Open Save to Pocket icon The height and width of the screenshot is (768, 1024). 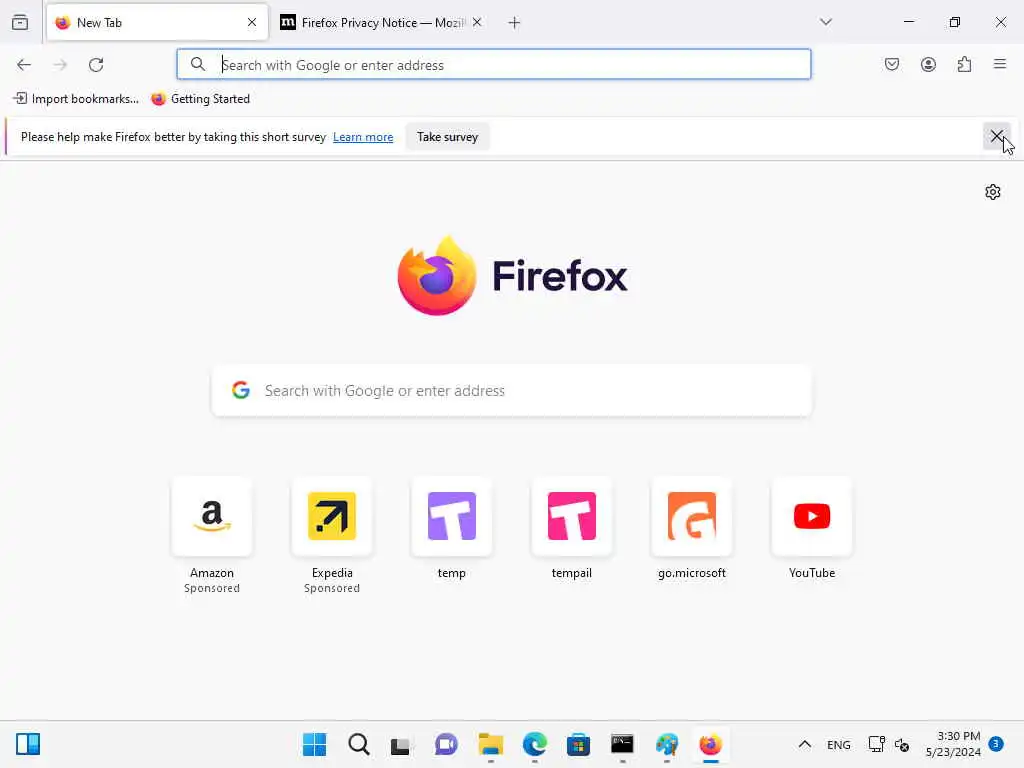[892, 64]
